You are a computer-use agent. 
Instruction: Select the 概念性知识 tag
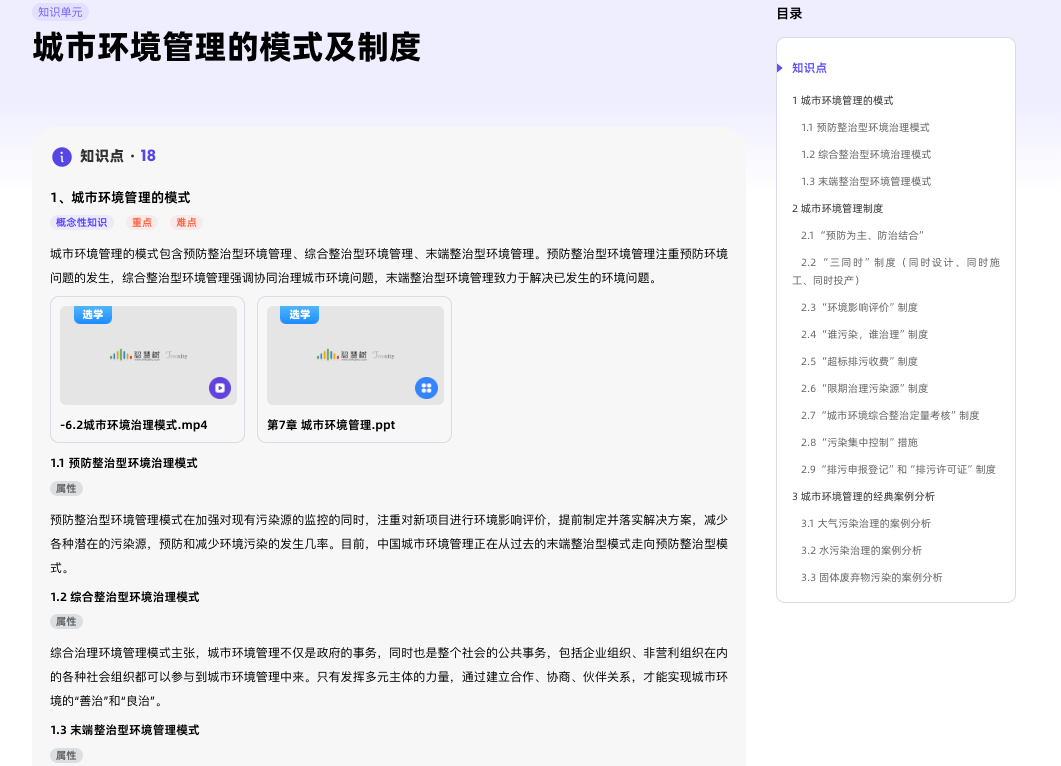[x=81, y=223]
